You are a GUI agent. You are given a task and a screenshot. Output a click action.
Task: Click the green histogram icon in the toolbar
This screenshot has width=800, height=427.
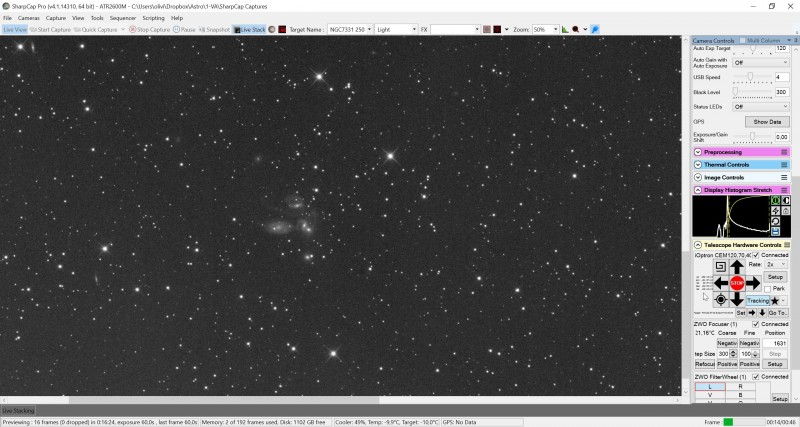click(565, 30)
